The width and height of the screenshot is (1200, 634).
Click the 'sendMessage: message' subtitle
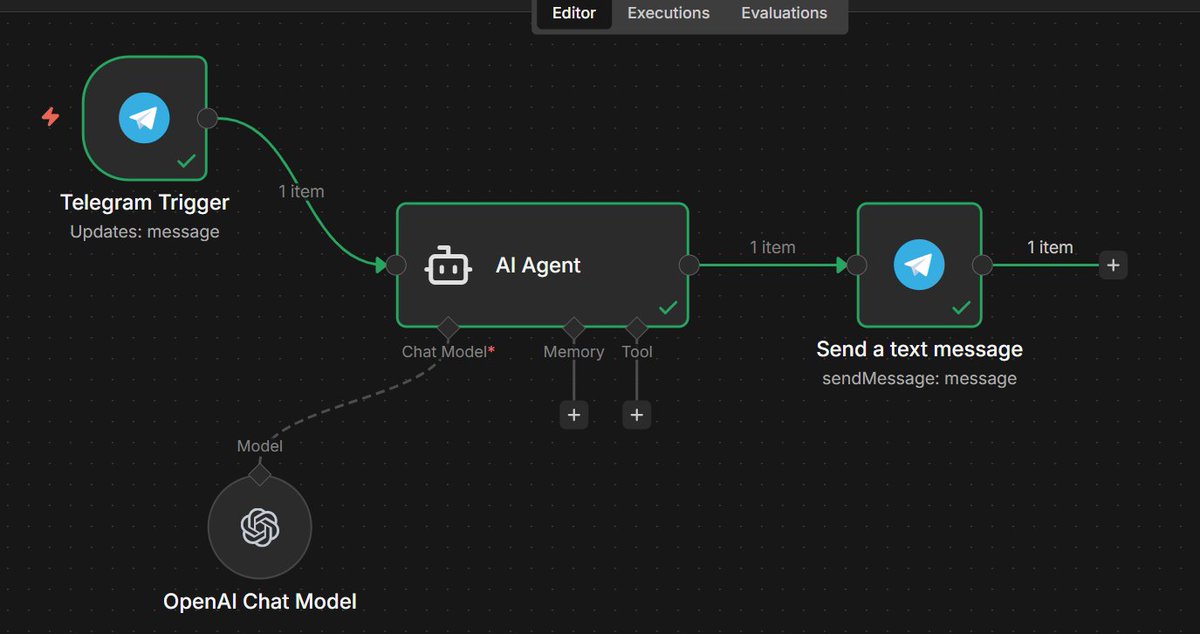coord(919,378)
